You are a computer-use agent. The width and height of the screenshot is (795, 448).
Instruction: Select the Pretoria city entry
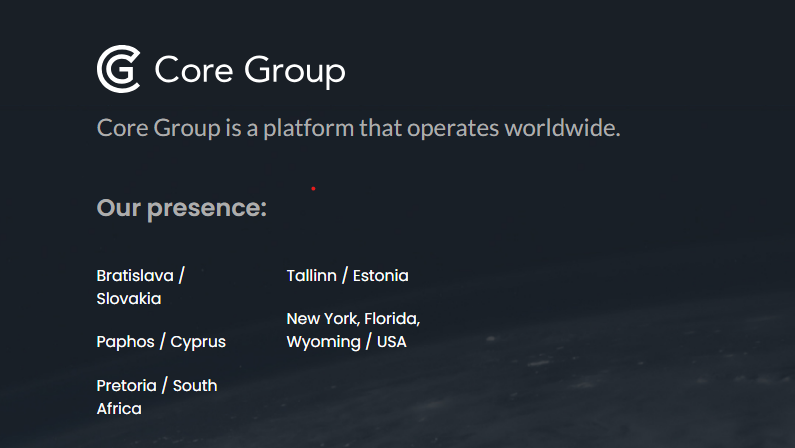[126, 386]
